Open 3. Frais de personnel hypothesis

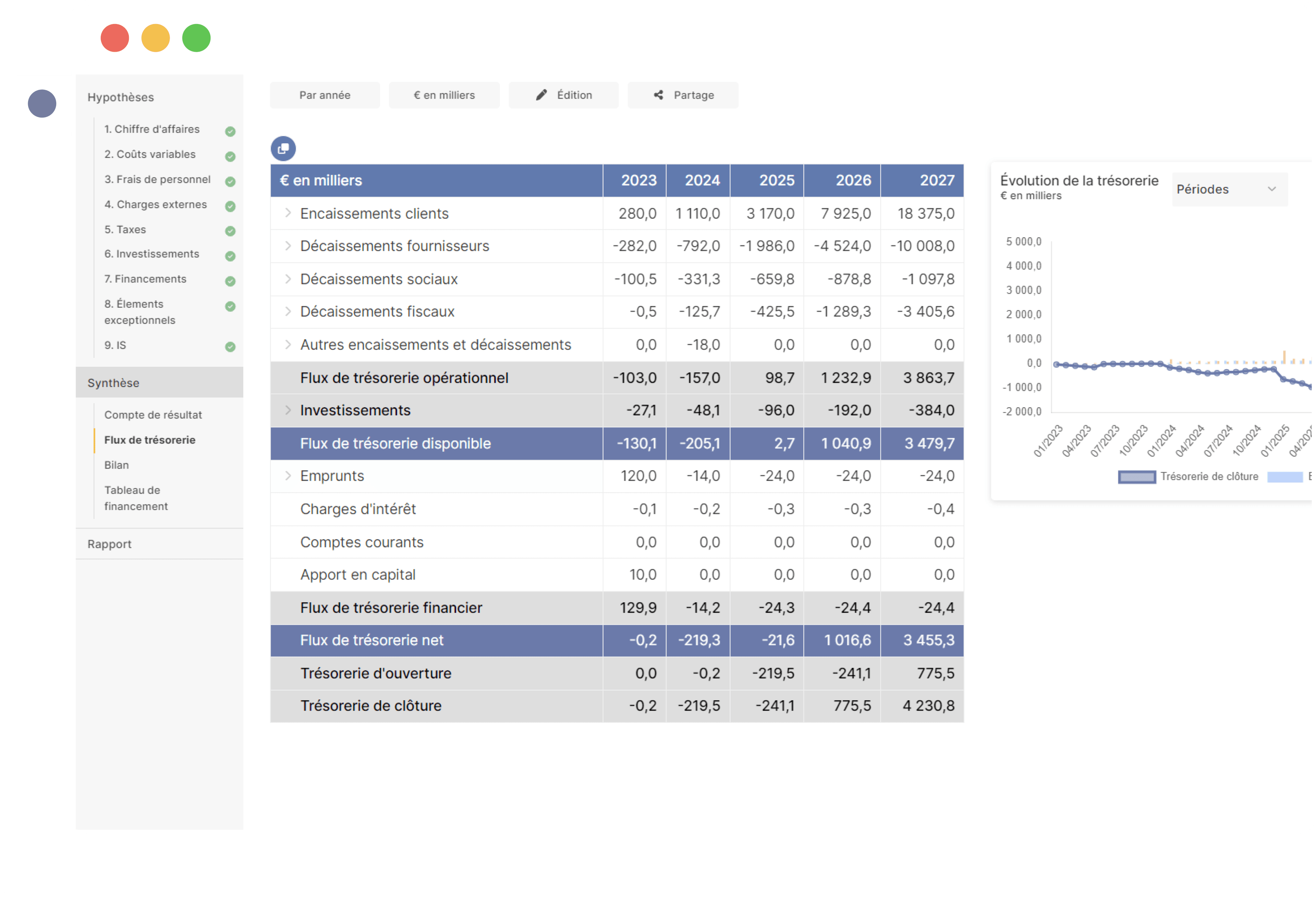pos(157,180)
